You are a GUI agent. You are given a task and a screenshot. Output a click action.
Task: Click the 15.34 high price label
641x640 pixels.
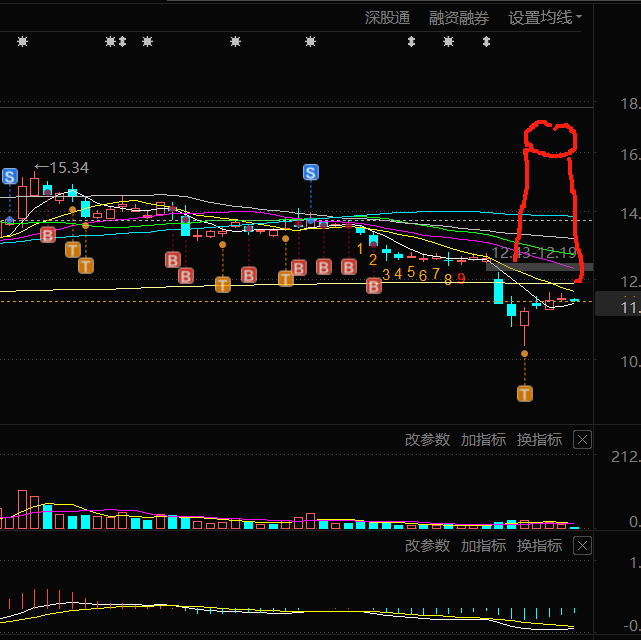[x=62, y=168]
